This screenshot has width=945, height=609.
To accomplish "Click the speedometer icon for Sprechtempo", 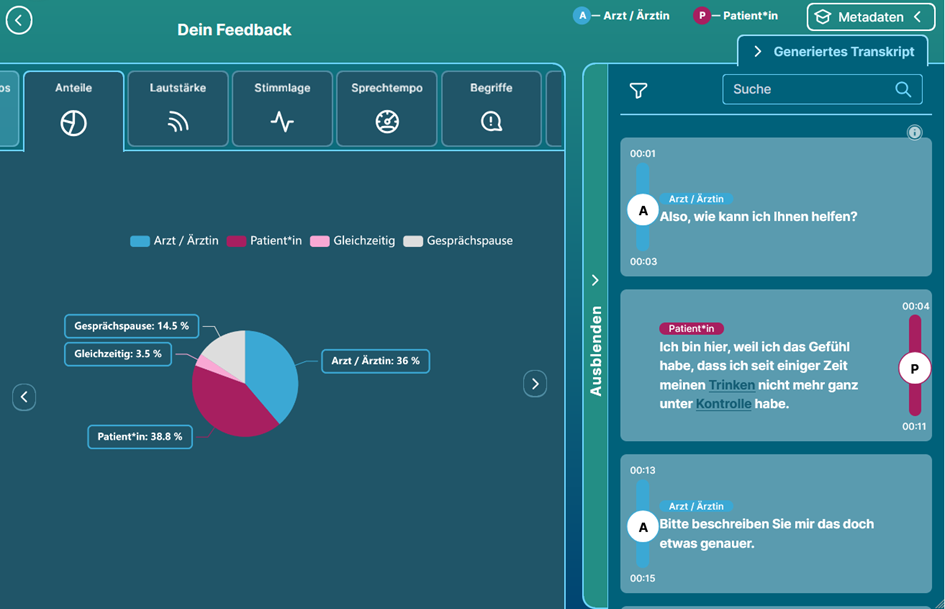I will [387, 122].
